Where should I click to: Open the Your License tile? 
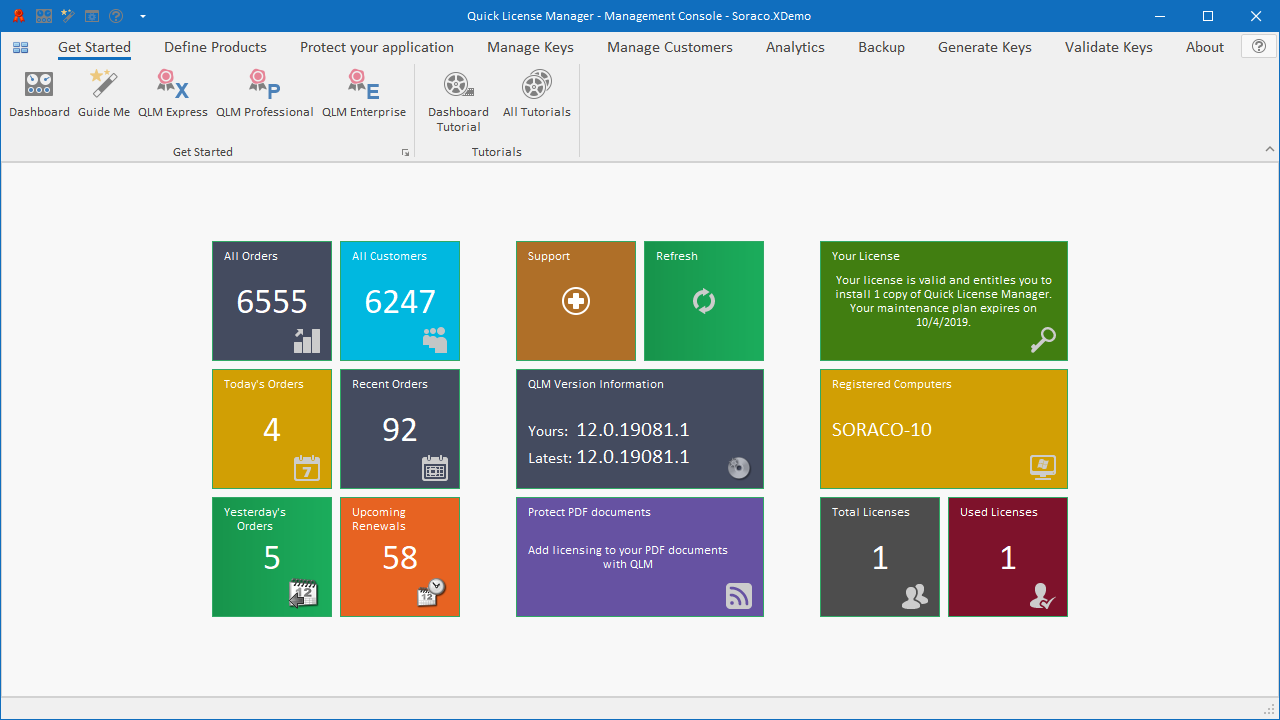[x=944, y=301]
